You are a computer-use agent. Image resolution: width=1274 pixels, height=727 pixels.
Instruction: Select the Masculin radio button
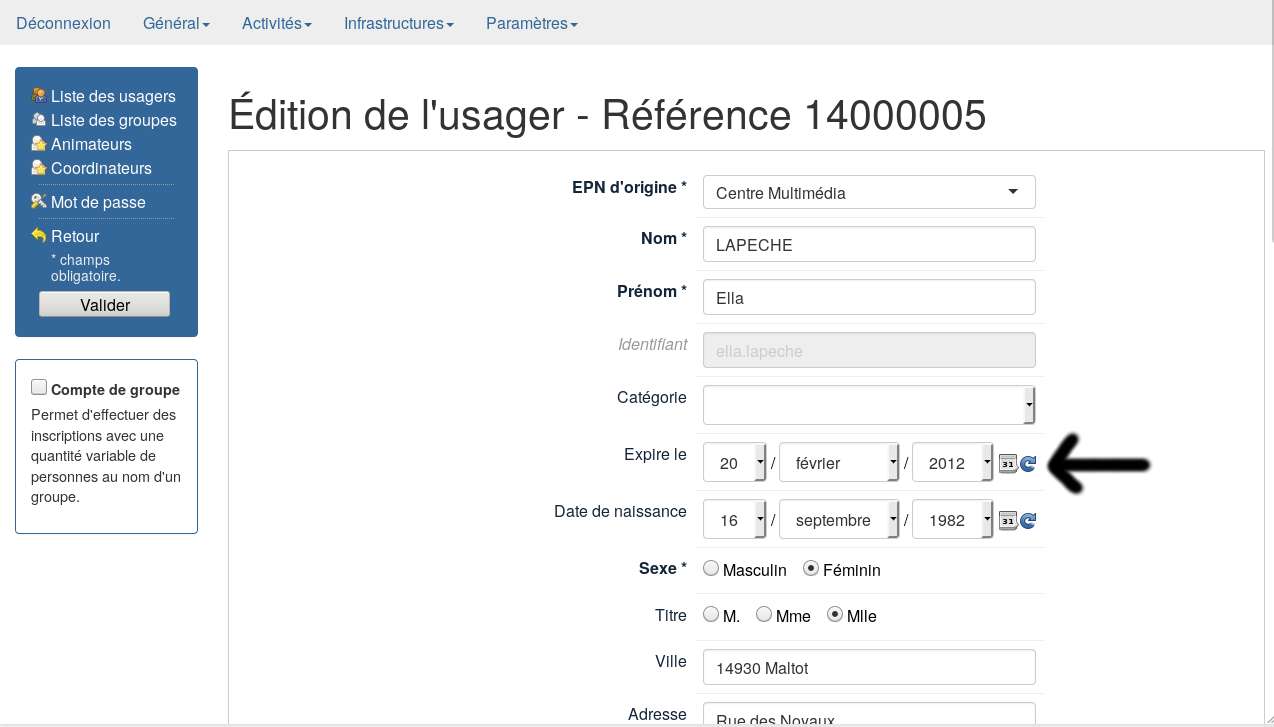(x=711, y=569)
